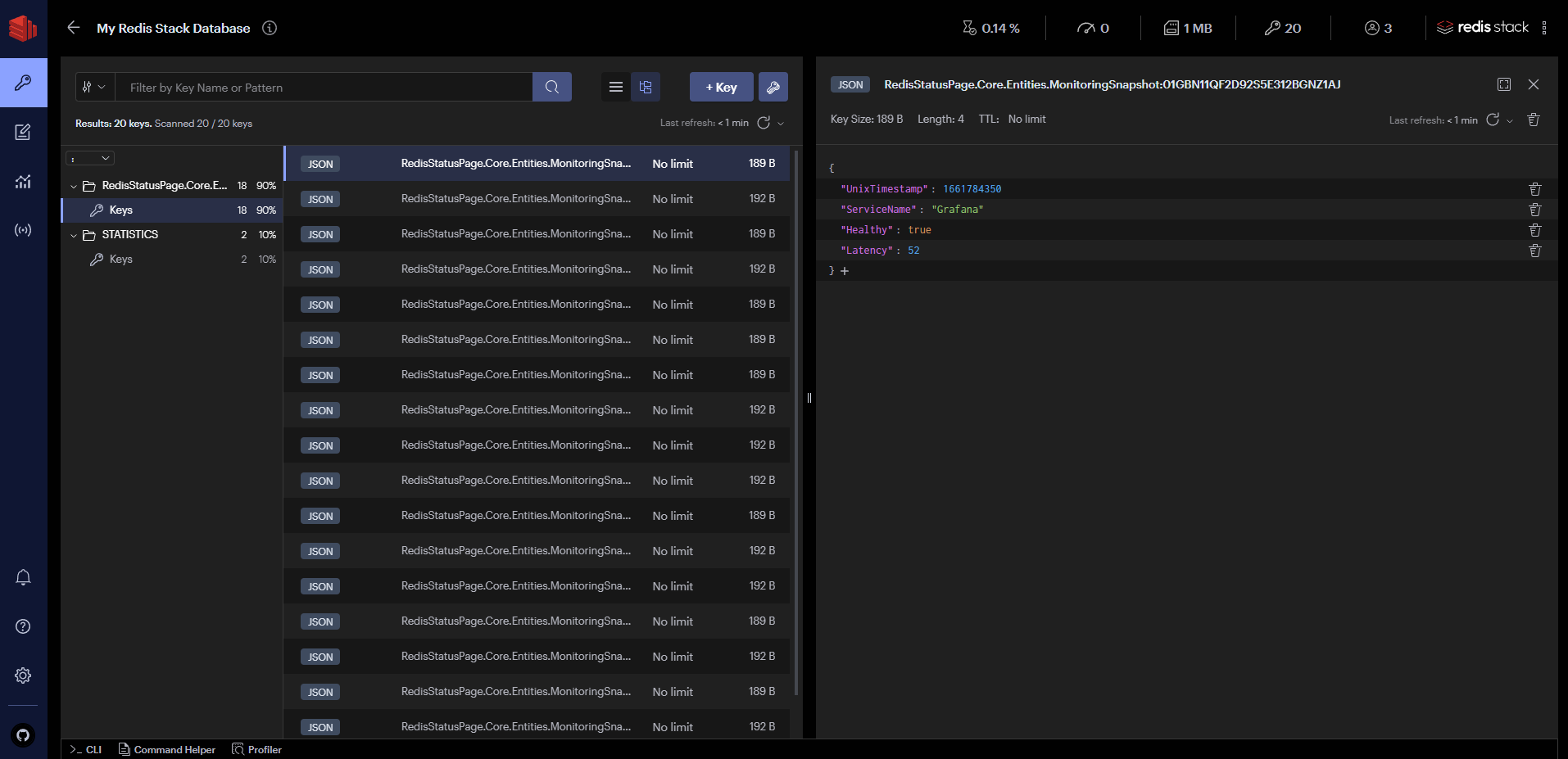Open Database Analysis from the sidebar
The image size is (1568, 759).
[x=23, y=181]
